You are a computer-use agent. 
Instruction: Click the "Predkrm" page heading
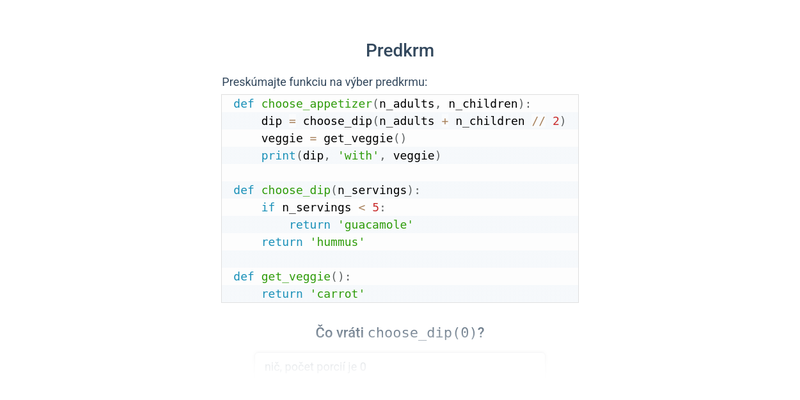tap(400, 51)
